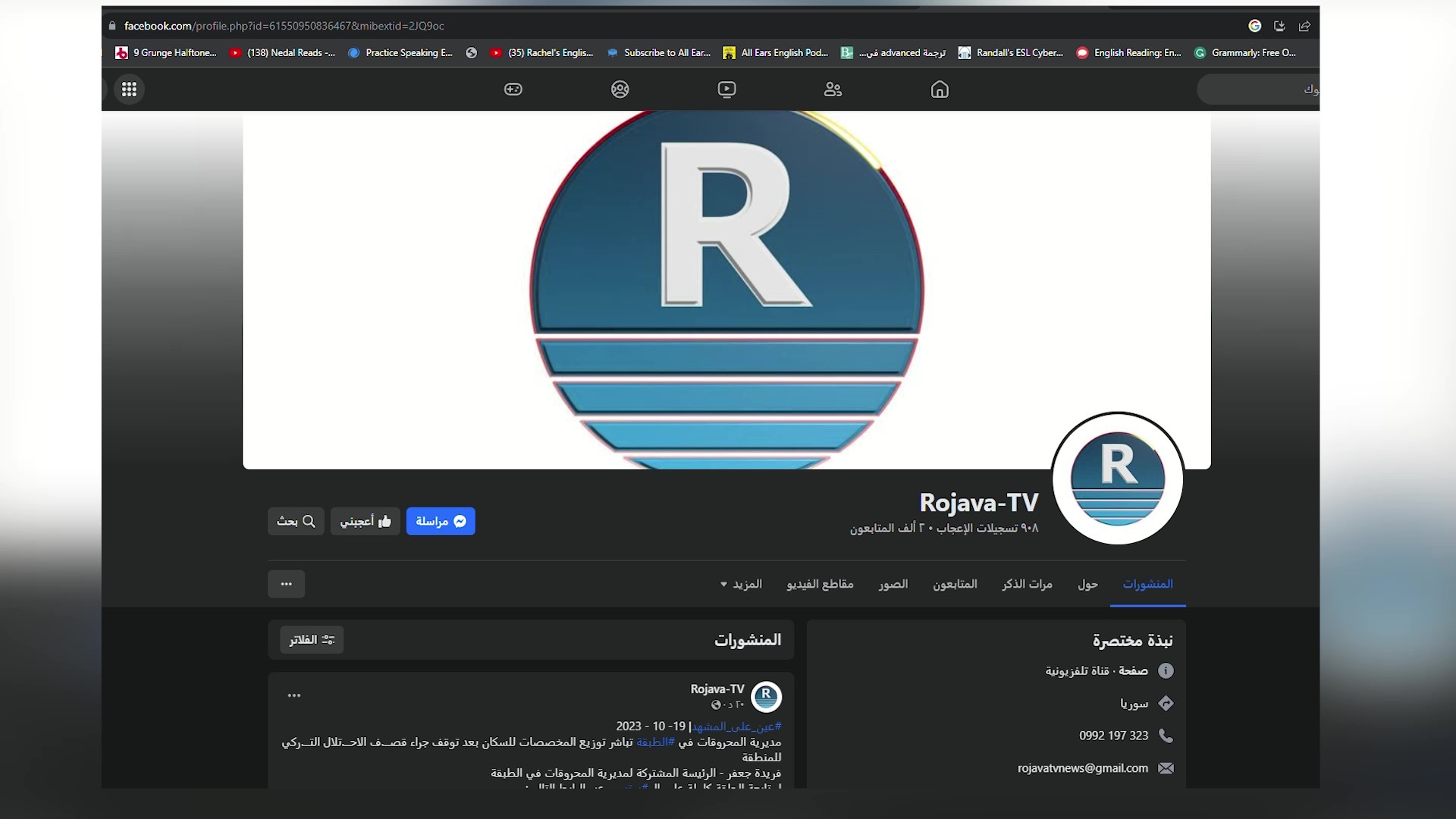Select the الصور photos tab
The image size is (1456, 819).
[x=893, y=584]
